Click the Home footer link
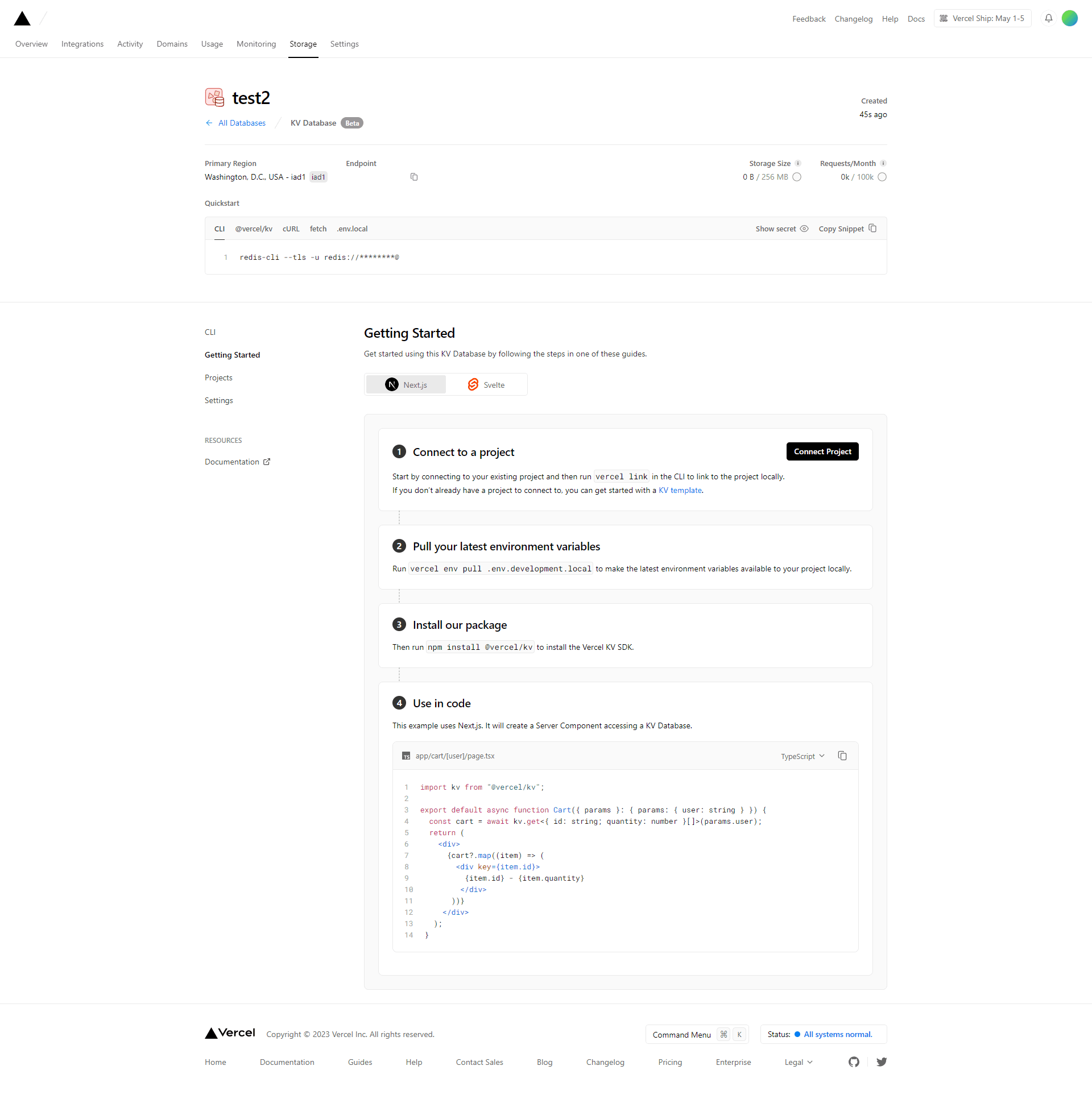This screenshot has height=1099, width=1092. (x=215, y=1062)
